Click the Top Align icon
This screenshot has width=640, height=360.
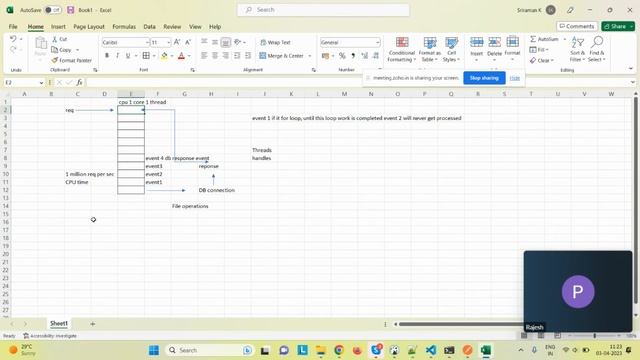pos(204,42)
